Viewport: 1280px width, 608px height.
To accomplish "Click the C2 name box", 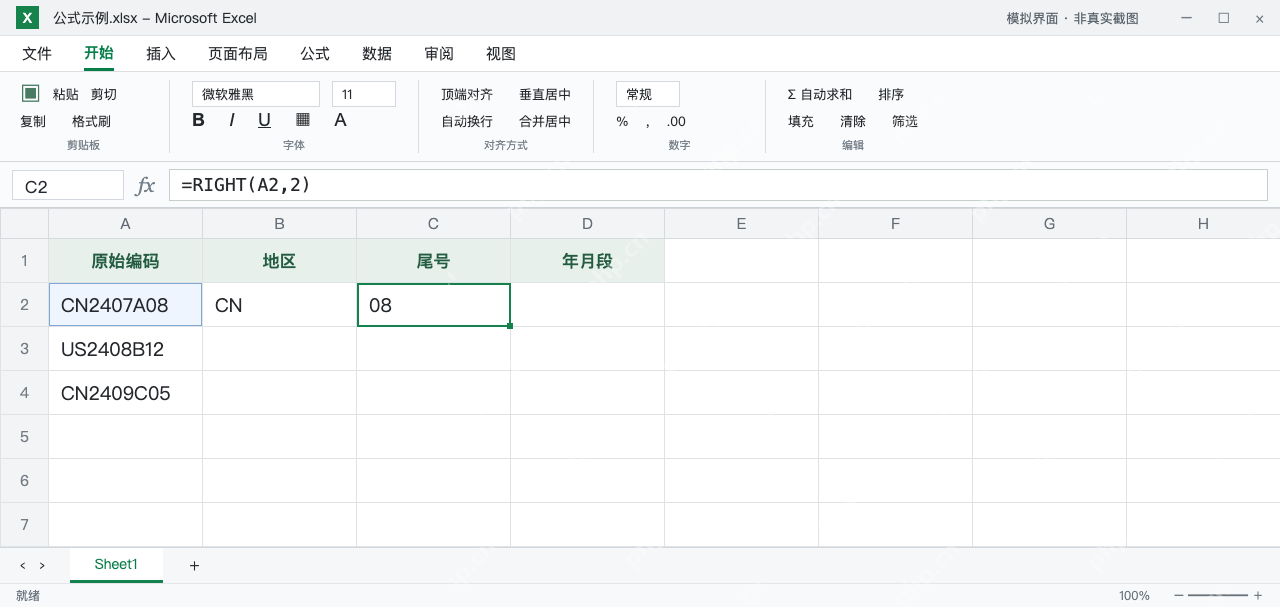I will coord(68,186).
